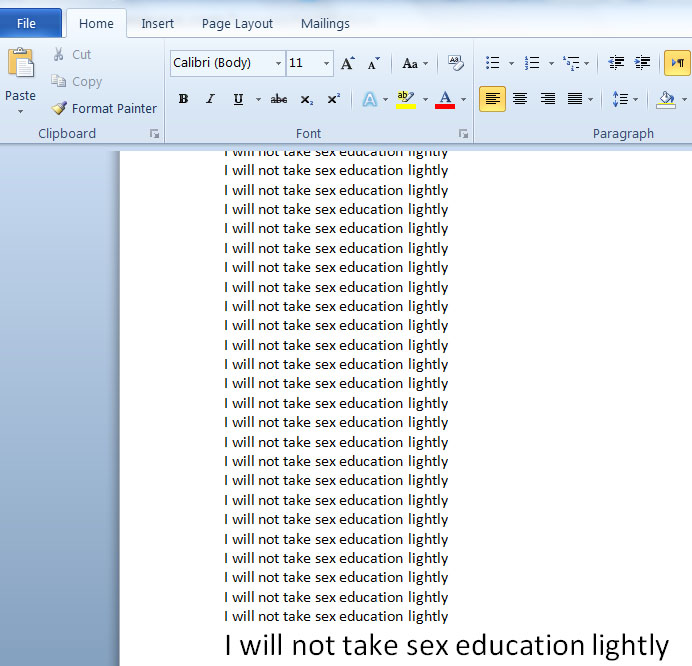Decrease the paragraph indent

(x=616, y=63)
